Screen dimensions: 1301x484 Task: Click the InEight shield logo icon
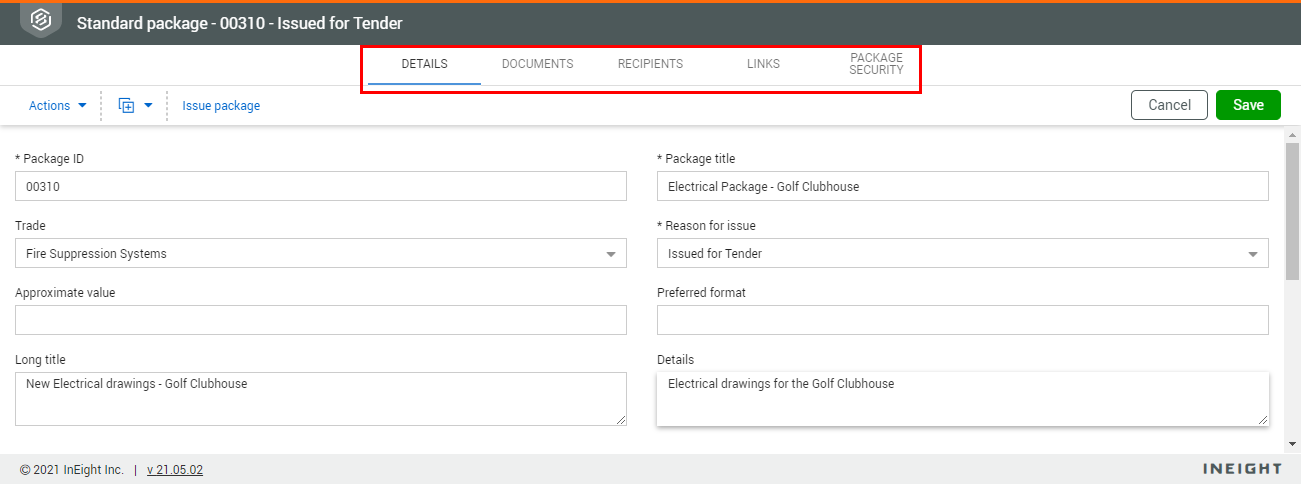pos(41,21)
